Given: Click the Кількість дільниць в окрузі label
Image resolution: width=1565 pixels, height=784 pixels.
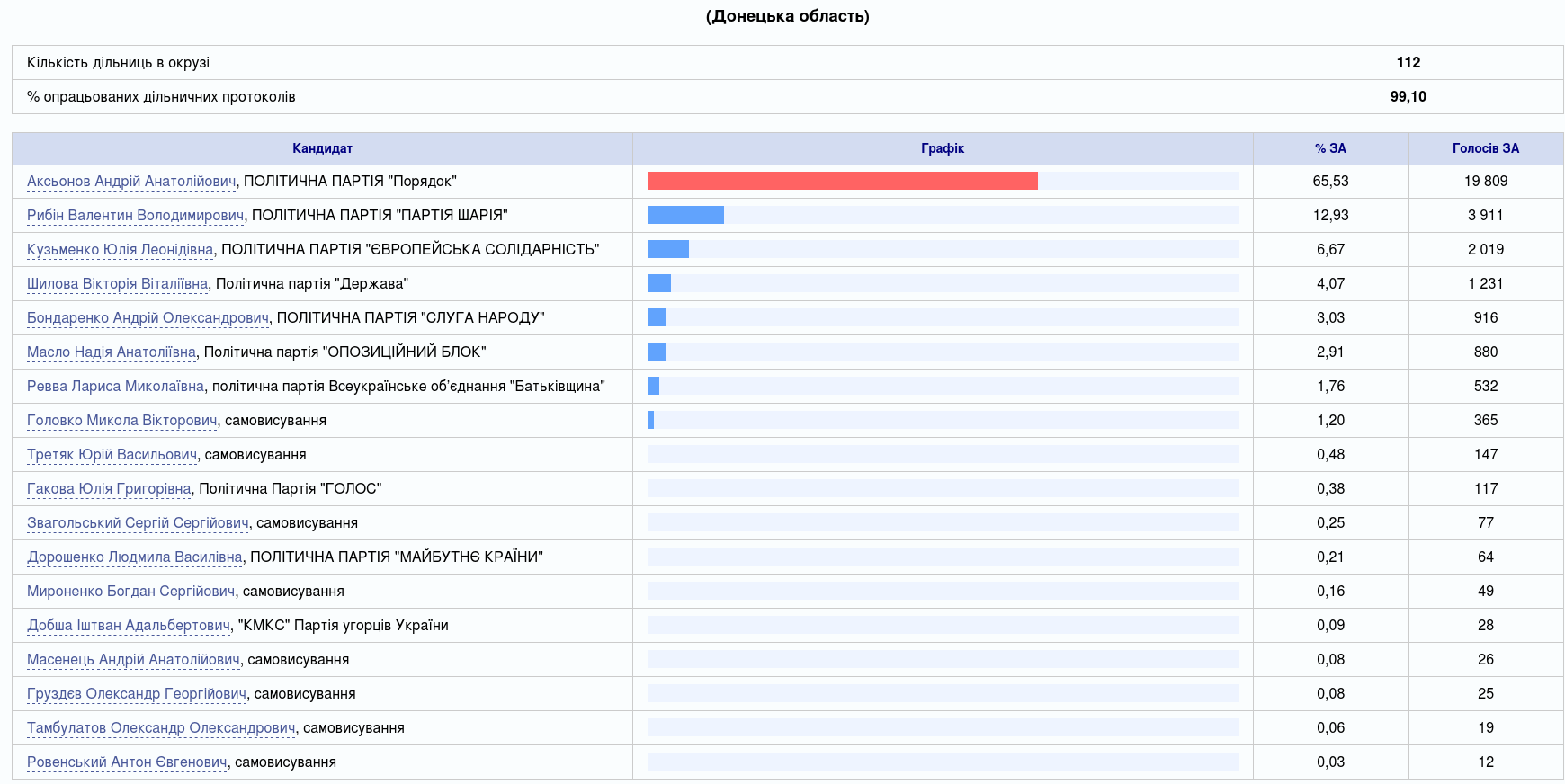Looking at the screenshot, I should point(118,62).
